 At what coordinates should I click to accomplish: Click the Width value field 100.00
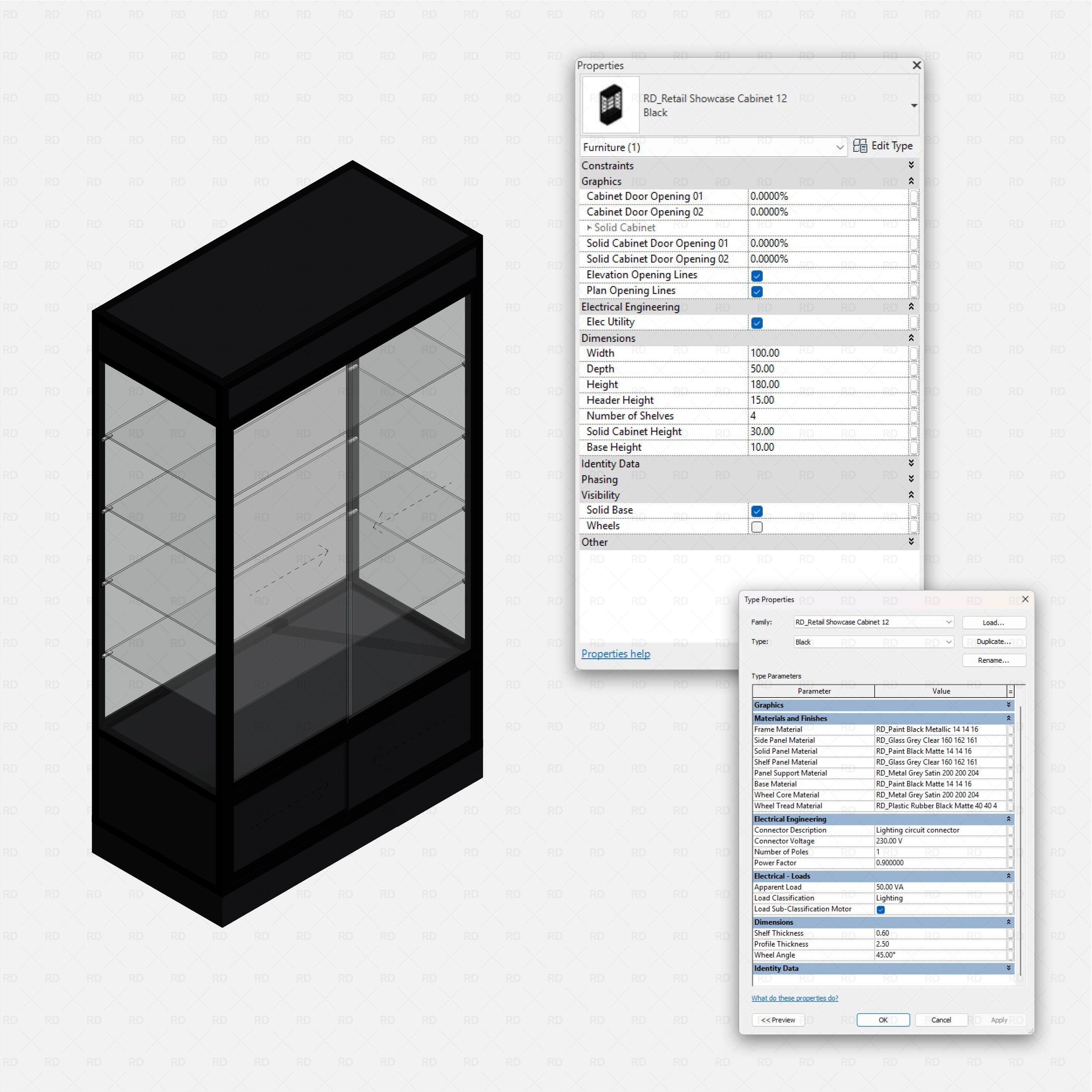pyautogui.click(x=828, y=353)
